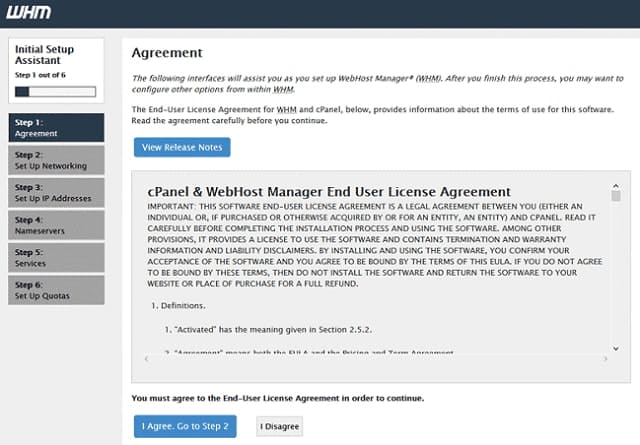Click the license box scroll down arrow
The image size is (640, 445).
[616, 348]
